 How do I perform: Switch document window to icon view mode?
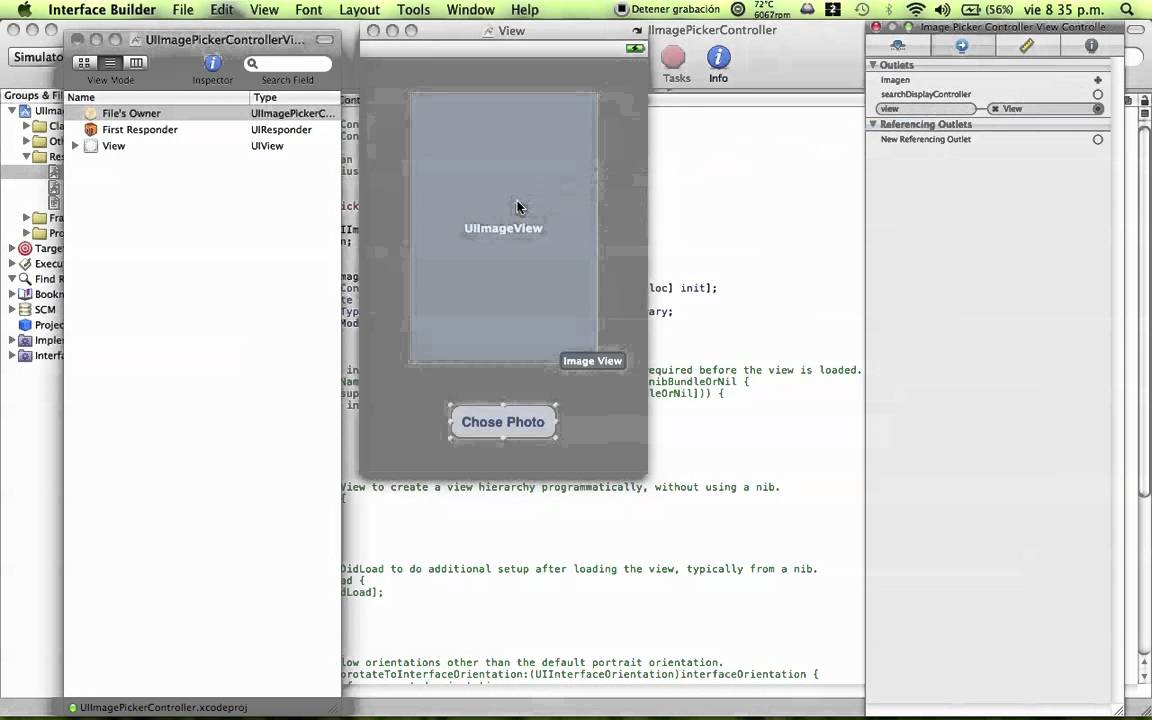(84, 63)
